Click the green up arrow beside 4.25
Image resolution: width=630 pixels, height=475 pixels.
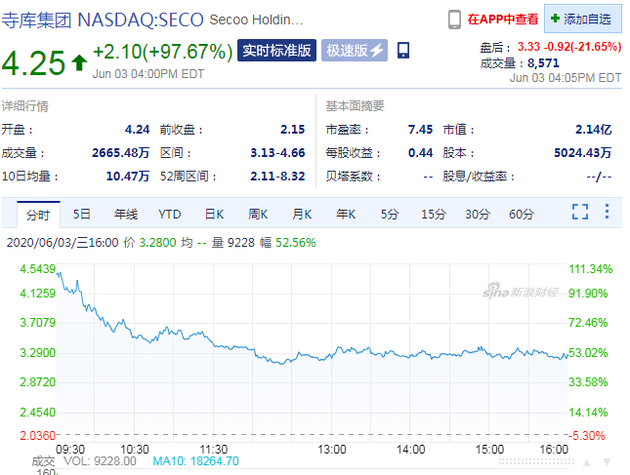click(x=79, y=62)
